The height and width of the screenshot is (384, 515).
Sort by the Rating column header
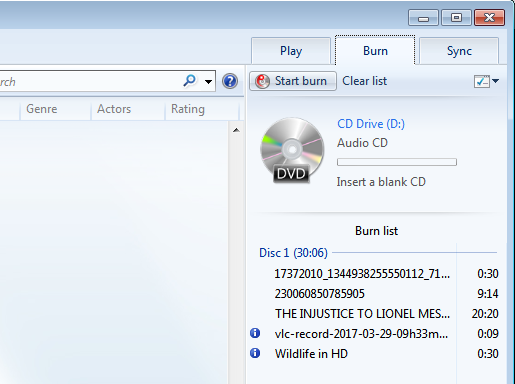point(188,109)
